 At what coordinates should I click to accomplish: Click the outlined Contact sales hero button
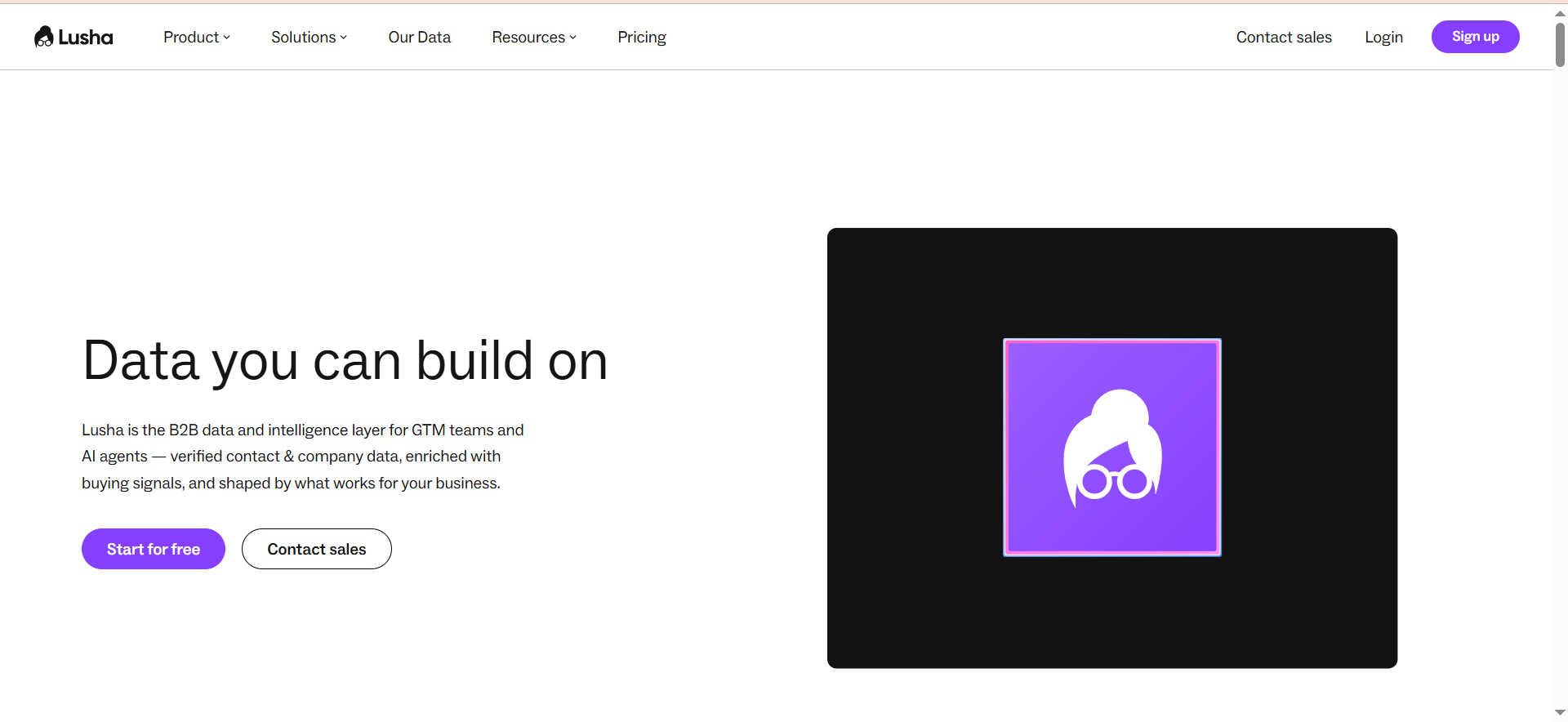317,549
